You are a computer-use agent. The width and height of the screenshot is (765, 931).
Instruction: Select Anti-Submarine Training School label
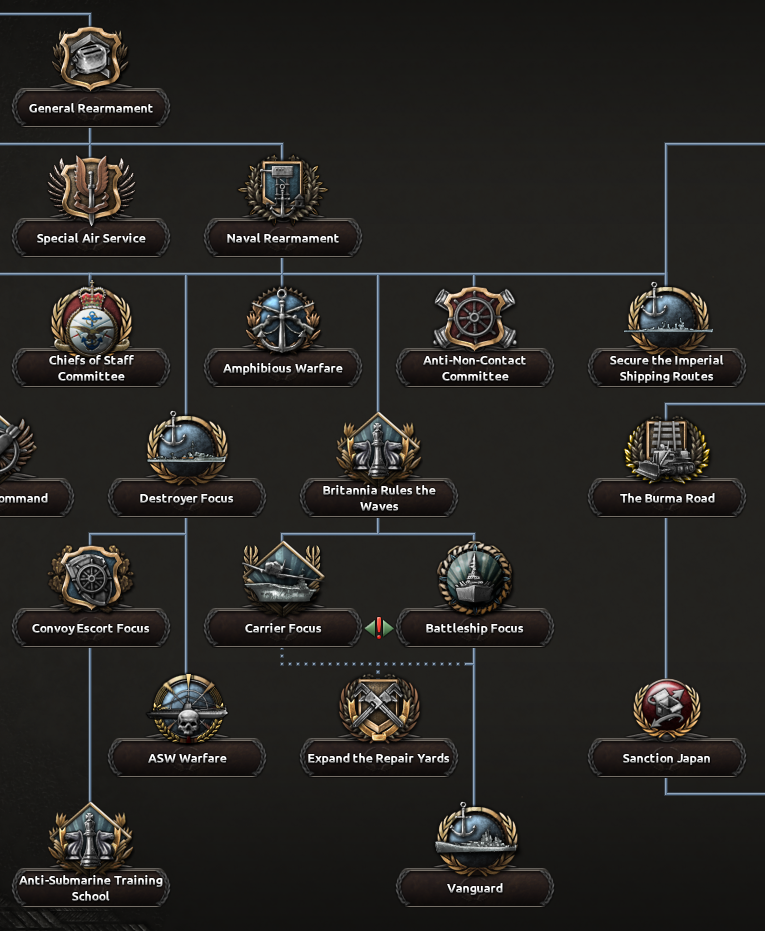tap(91, 888)
